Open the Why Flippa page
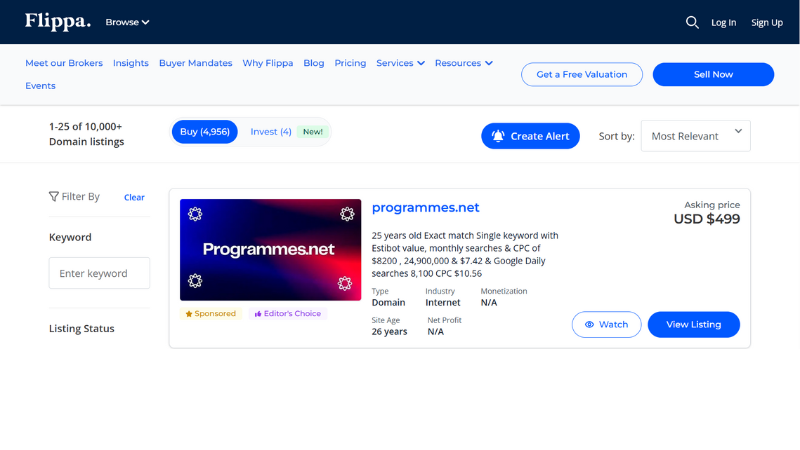Viewport: 800px width, 450px height. (267, 63)
